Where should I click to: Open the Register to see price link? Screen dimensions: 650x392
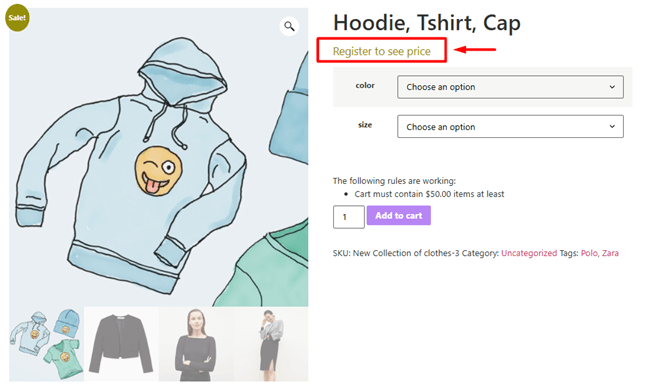[381, 51]
